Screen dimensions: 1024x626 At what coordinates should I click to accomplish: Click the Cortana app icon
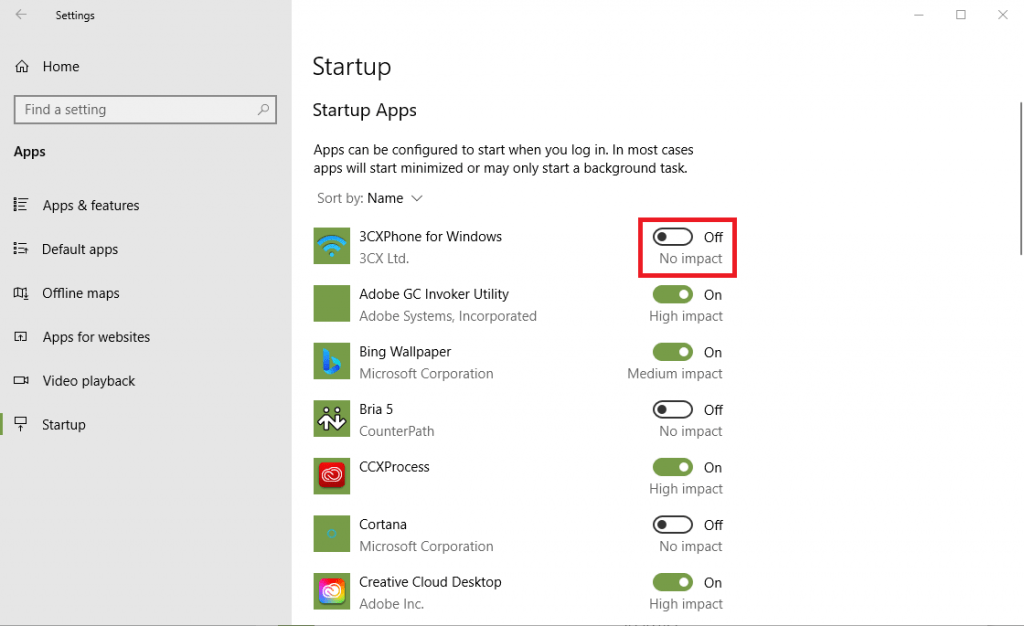tap(332, 533)
